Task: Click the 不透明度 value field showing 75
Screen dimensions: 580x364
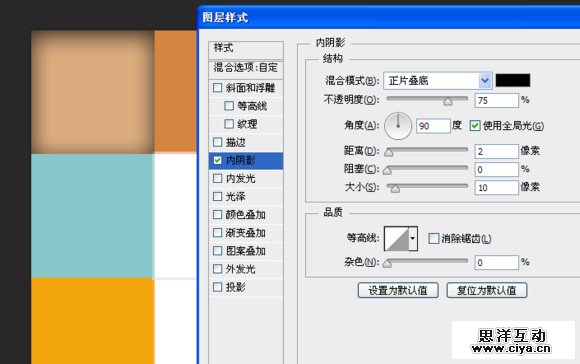Action: (496, 100)
